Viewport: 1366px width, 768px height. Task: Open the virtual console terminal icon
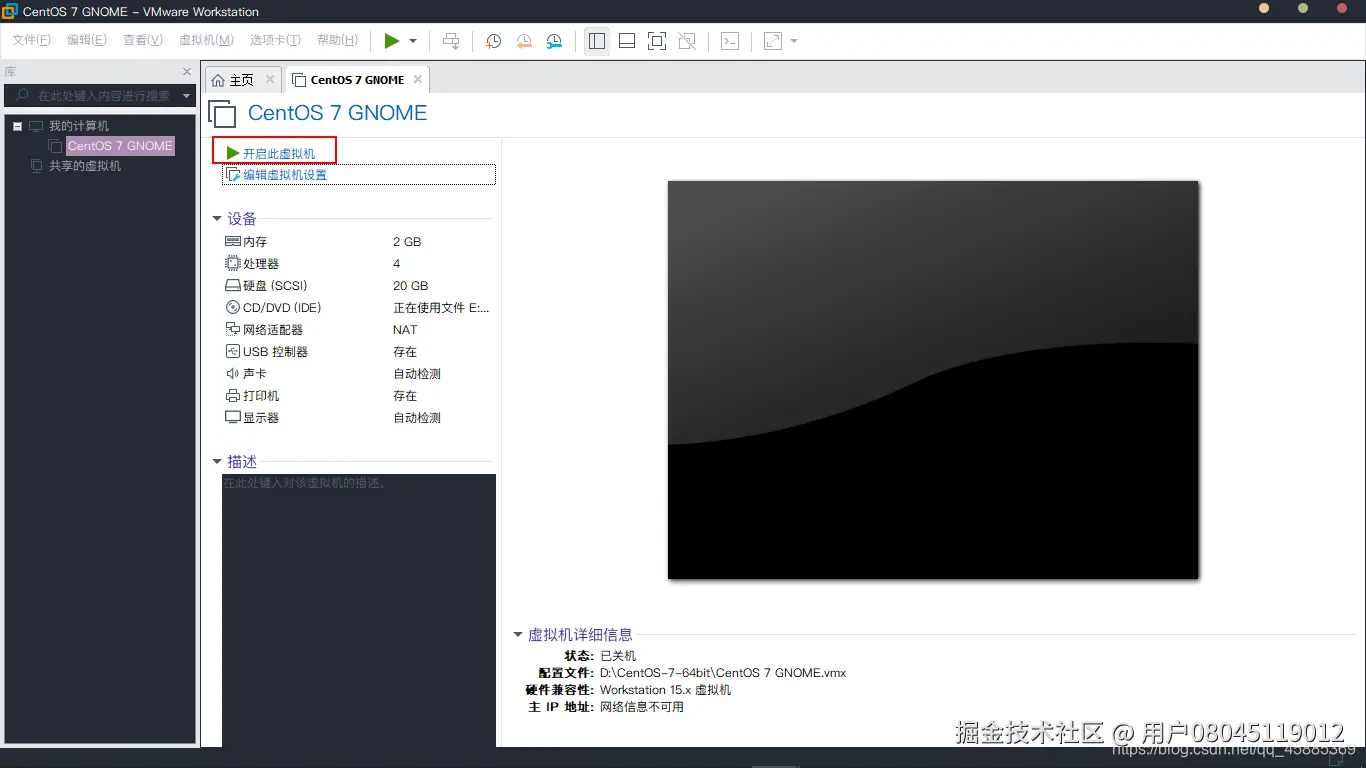click(x=729, y=41)
